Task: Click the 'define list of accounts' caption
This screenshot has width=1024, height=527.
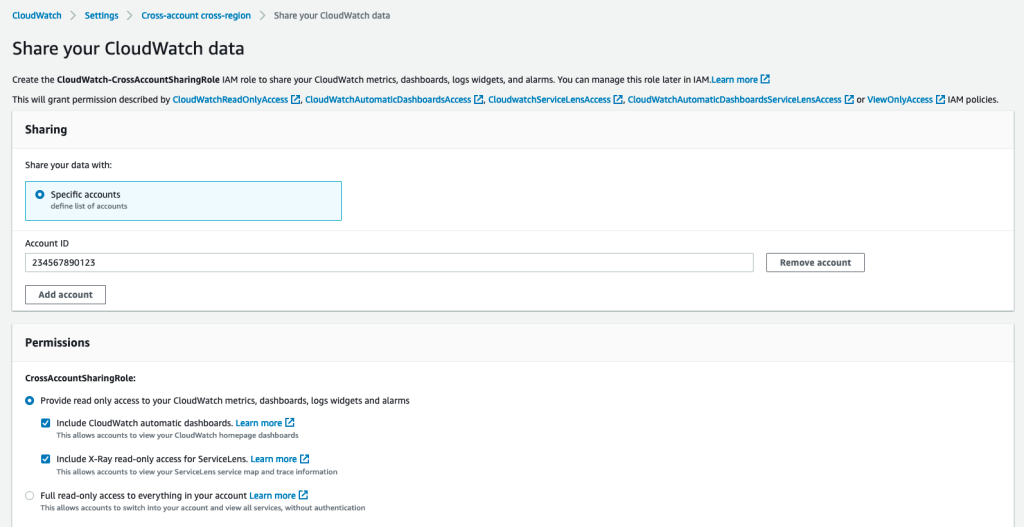Action: click(x=89, y=206)
